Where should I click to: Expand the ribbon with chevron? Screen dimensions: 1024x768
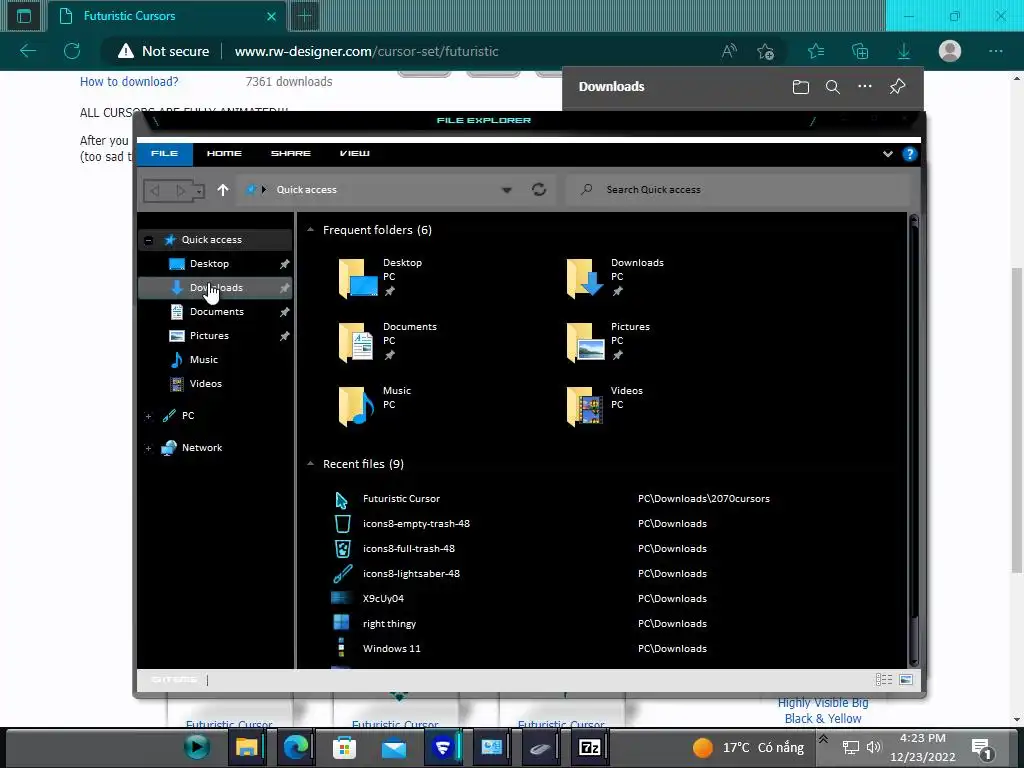pos(888,154)
